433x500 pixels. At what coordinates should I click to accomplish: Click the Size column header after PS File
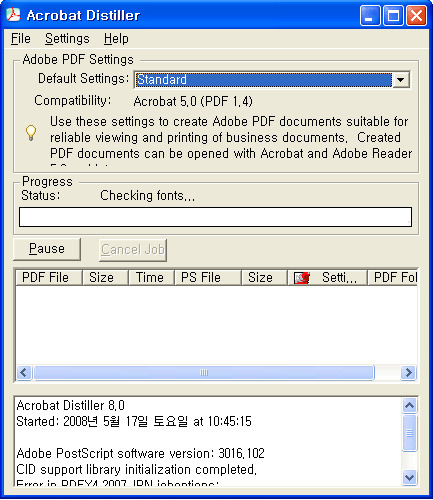[264, 277]
